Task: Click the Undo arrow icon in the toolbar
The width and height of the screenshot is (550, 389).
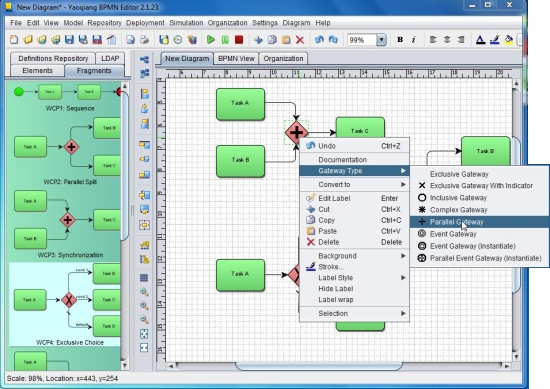Action: (319, 40)
